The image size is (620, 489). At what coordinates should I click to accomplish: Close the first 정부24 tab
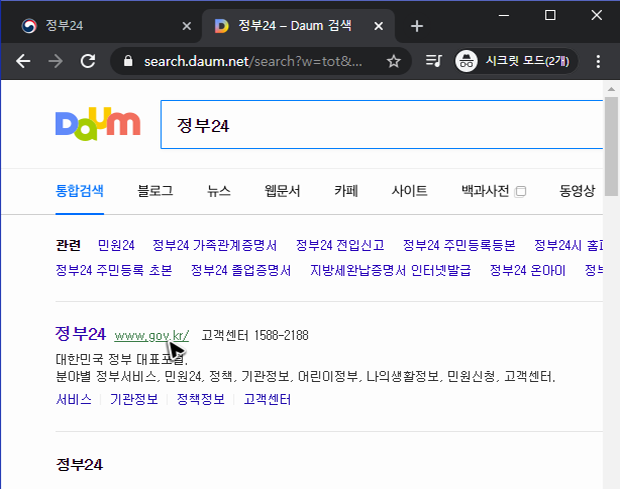click(x=187, y=26)
